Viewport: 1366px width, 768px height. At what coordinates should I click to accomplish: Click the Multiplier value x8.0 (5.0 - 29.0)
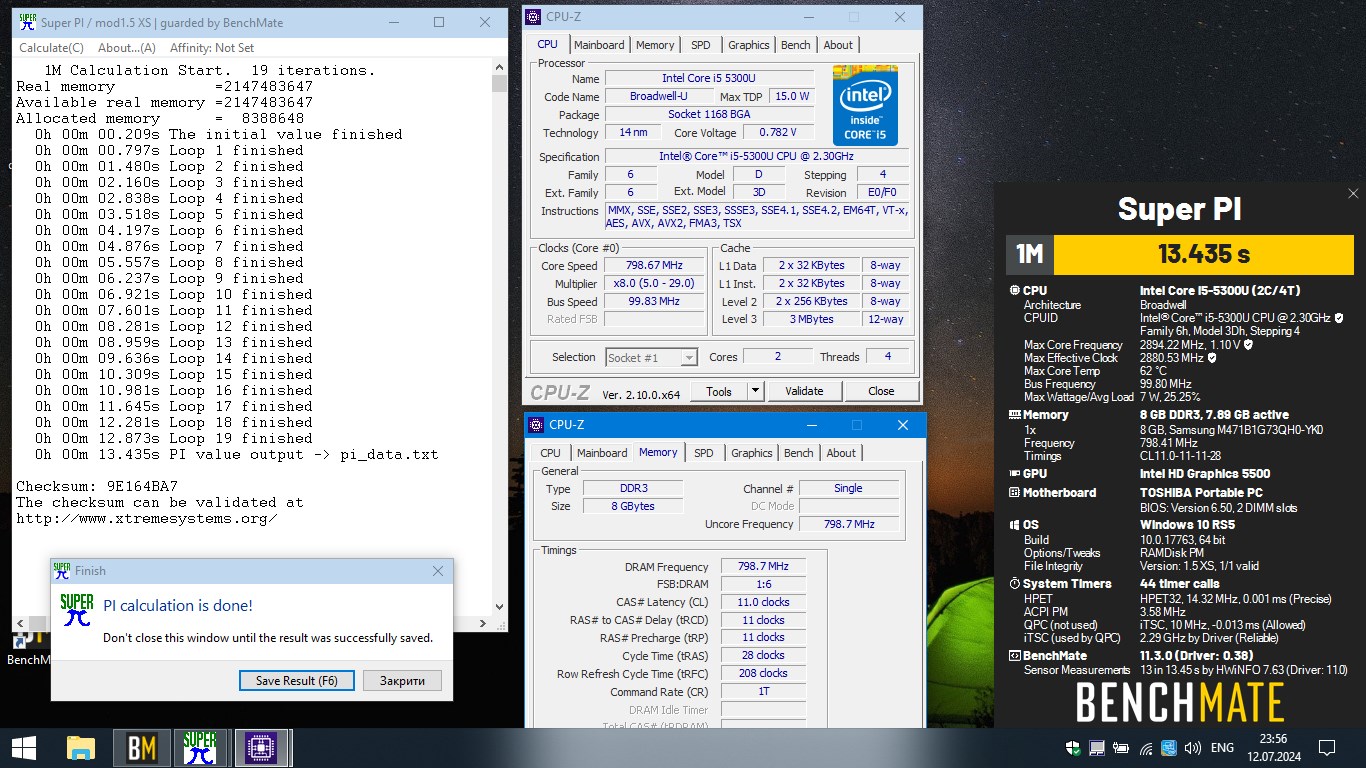pyautogui.click(x=654, y=284)
